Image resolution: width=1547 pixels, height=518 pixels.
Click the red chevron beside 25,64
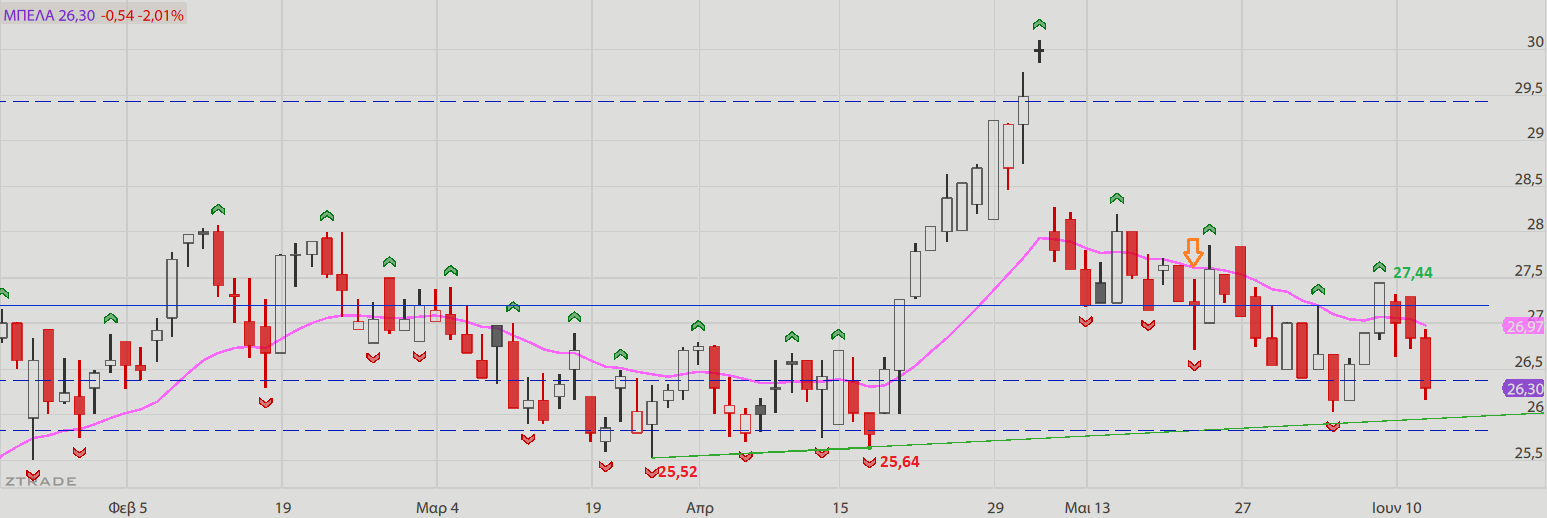coord(869,461)
